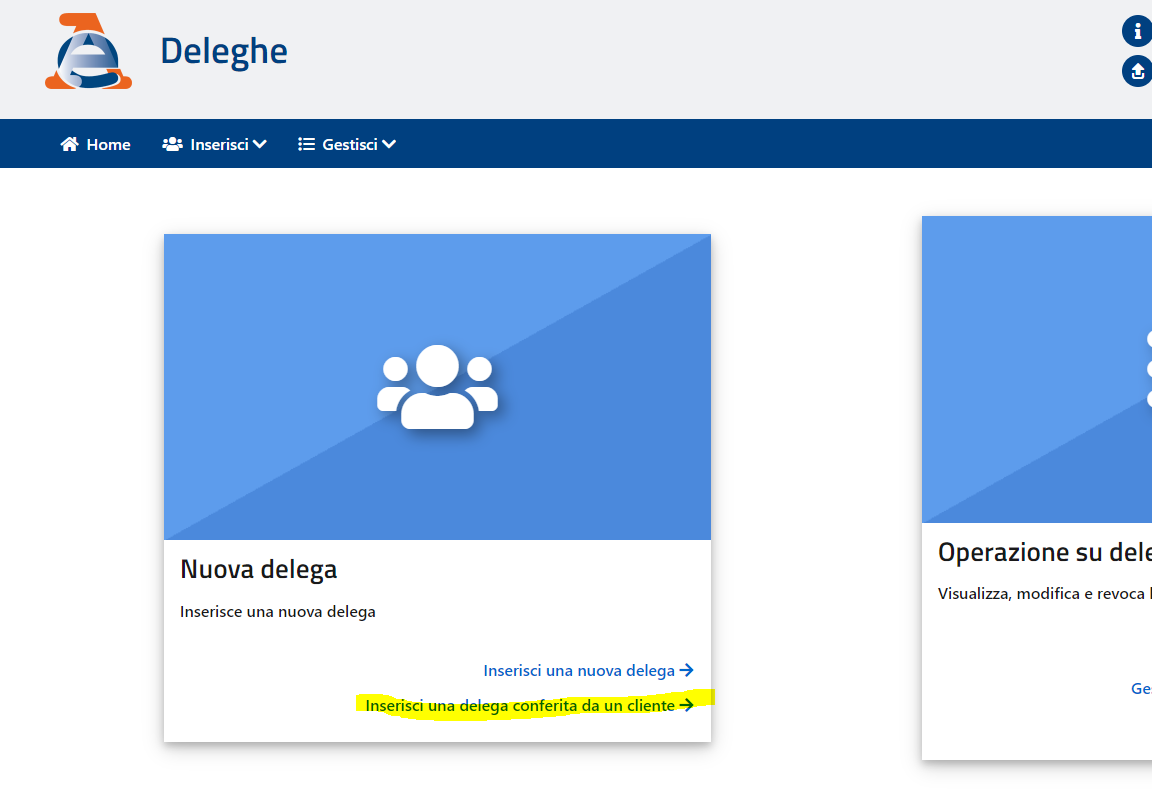Open "Inserisci una delega conferita da un cliente"

point(519,705)
